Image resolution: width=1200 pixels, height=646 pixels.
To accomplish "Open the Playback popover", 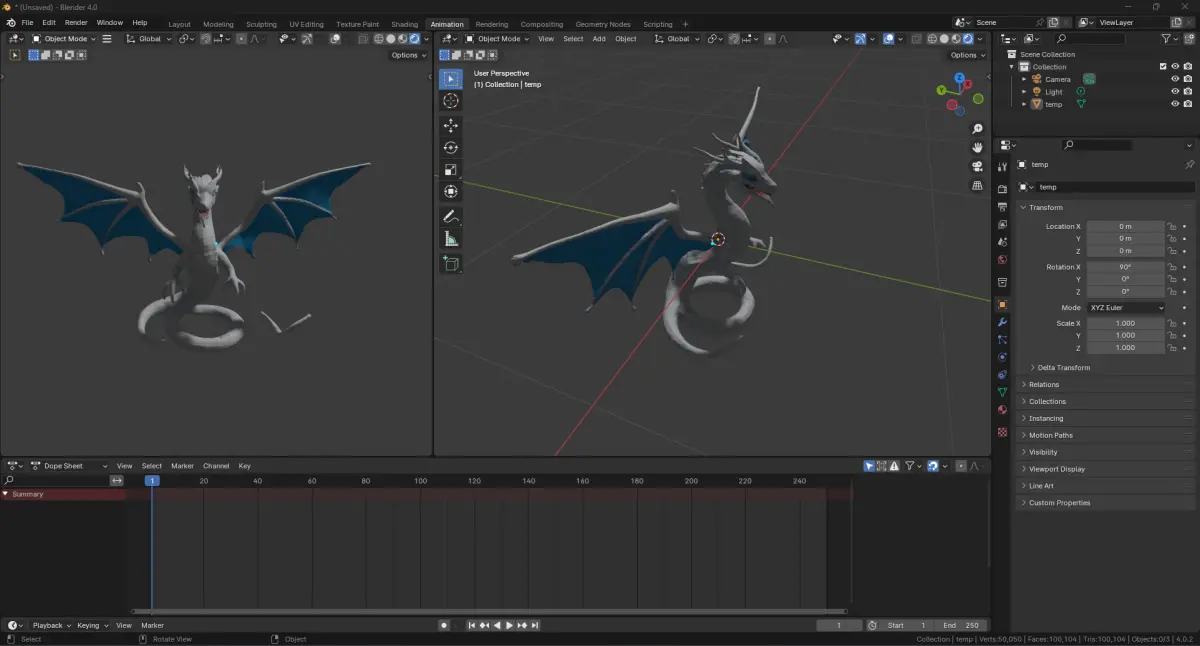I will [51, 625].
